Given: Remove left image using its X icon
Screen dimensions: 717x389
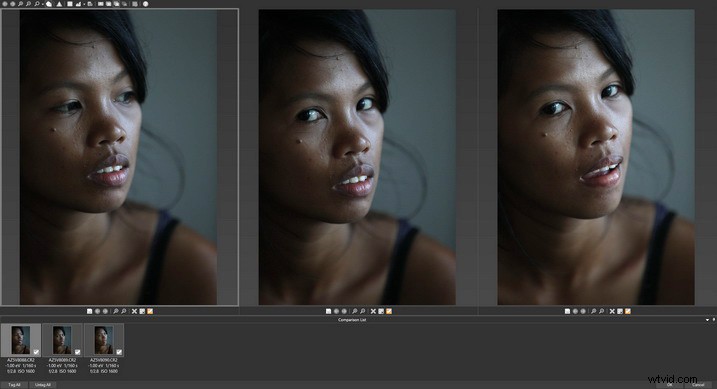Looking at the screenshot, I should click(134, 311).
